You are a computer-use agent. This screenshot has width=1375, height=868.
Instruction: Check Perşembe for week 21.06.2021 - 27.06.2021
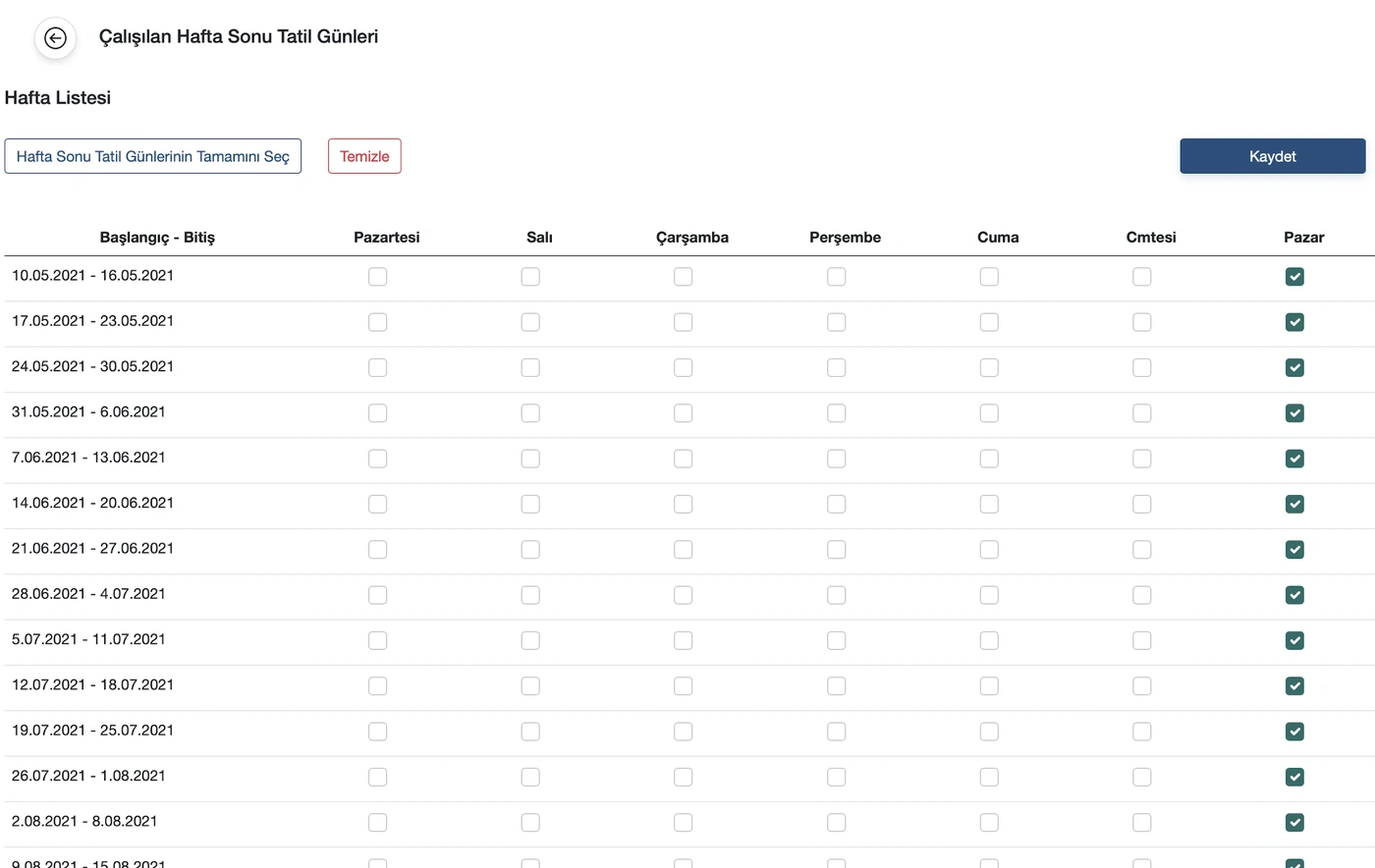click(x=836, y=550)
